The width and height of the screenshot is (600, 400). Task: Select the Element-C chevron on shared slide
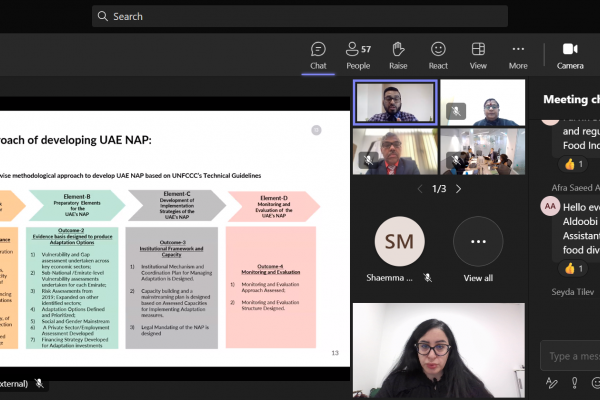pos(176,204)
